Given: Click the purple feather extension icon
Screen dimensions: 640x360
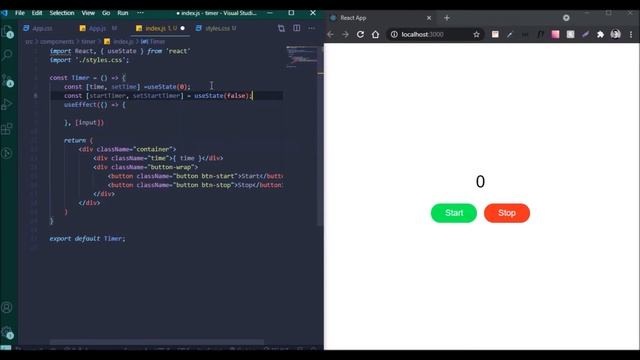Looking at the screenshot, I should (585, 34).
